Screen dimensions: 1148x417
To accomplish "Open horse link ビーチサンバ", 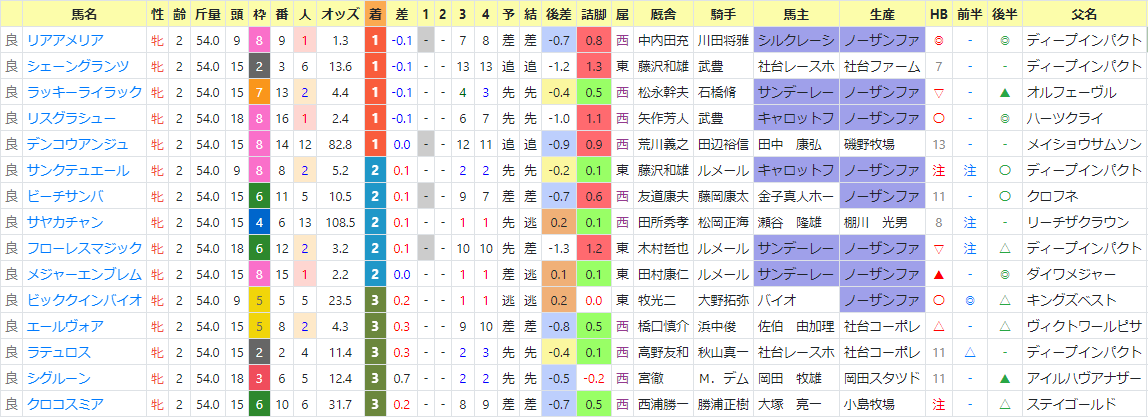I will tap(65, 196).
